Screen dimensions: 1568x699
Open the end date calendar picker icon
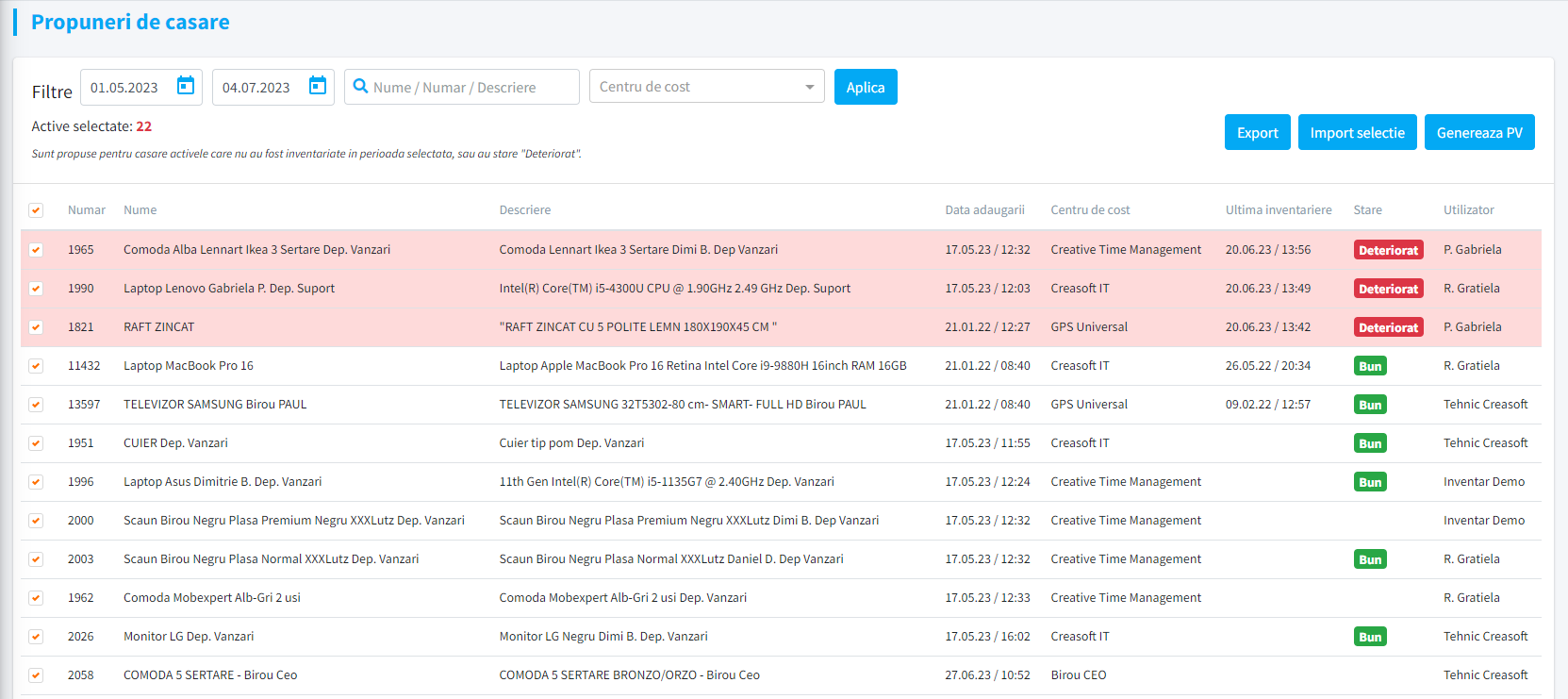318,86
